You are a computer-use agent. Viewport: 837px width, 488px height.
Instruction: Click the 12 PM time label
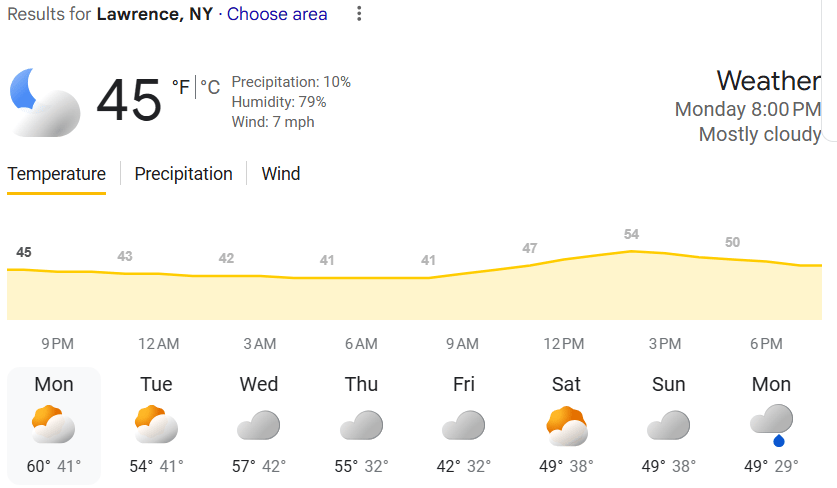[x=564, y=344]
